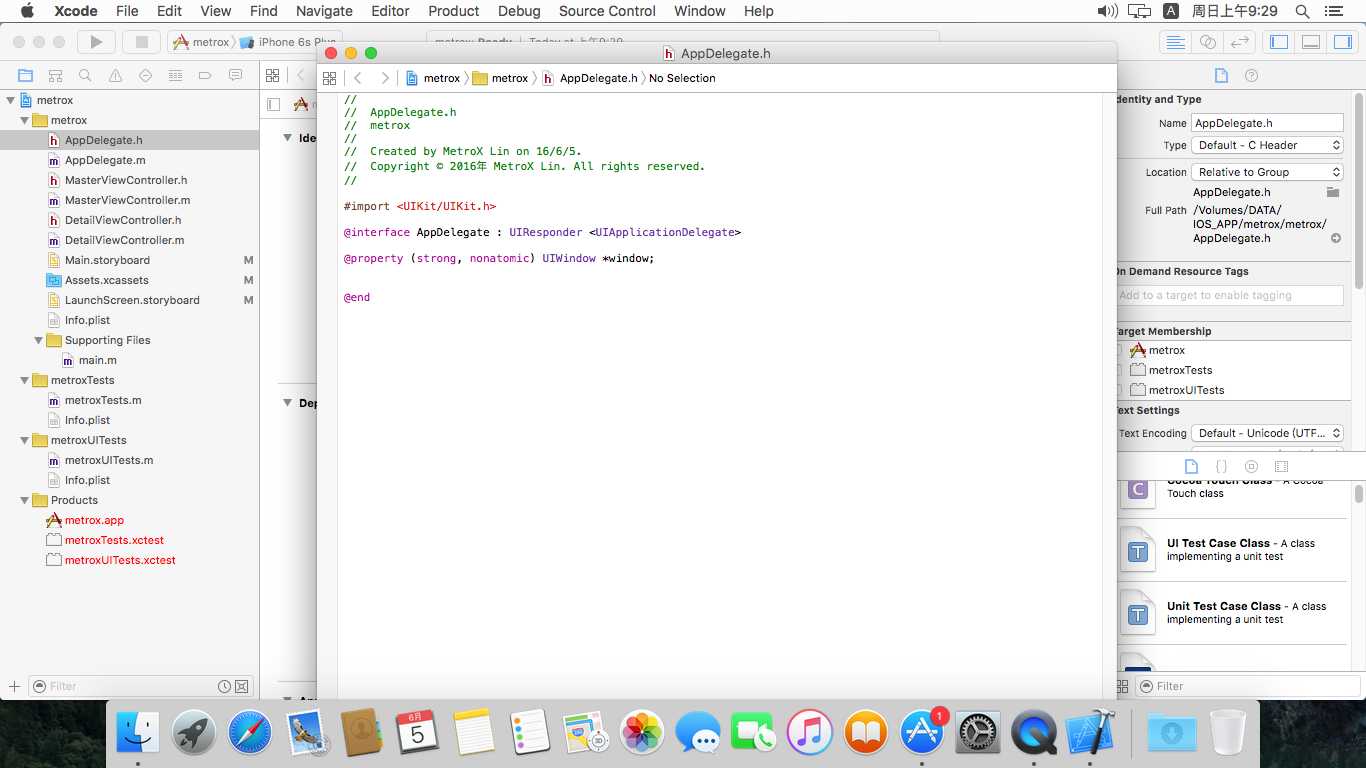
Task: Open the Navigate menu
Action: (x=324, y=11)
